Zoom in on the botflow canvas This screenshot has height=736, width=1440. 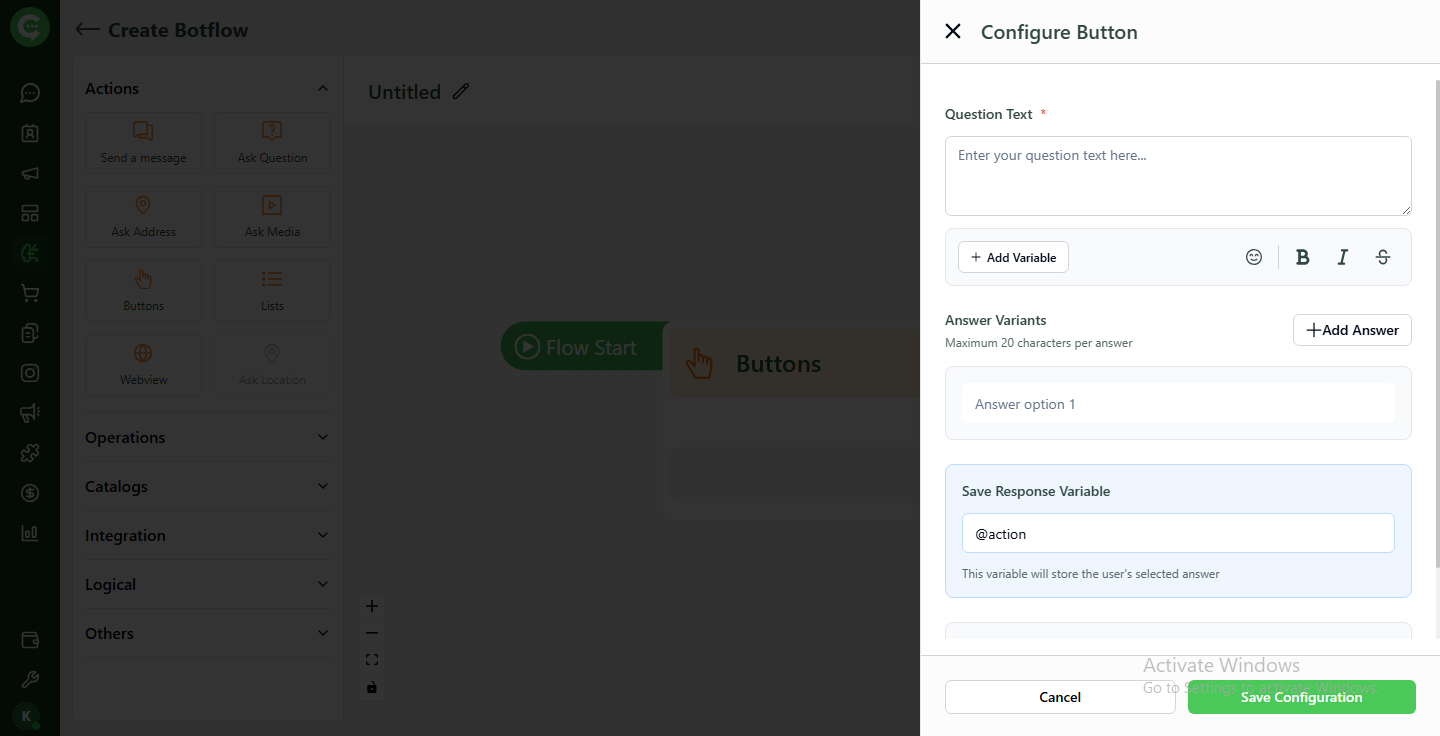(x=371, y=605)
